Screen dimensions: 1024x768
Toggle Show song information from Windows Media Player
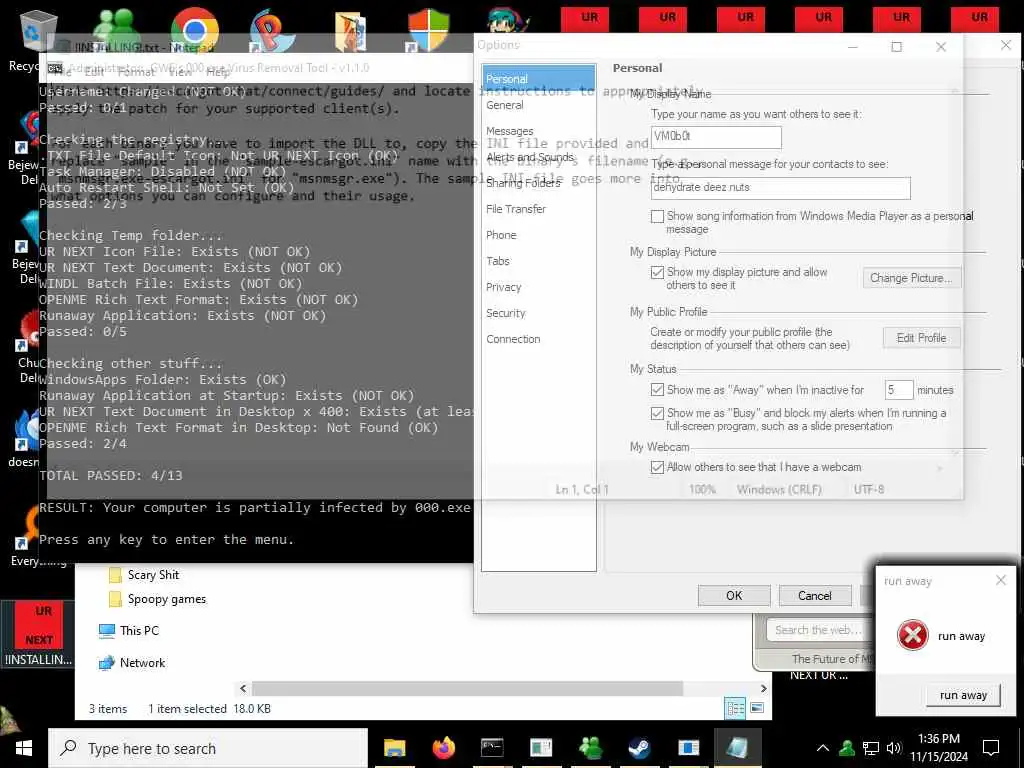658,216
